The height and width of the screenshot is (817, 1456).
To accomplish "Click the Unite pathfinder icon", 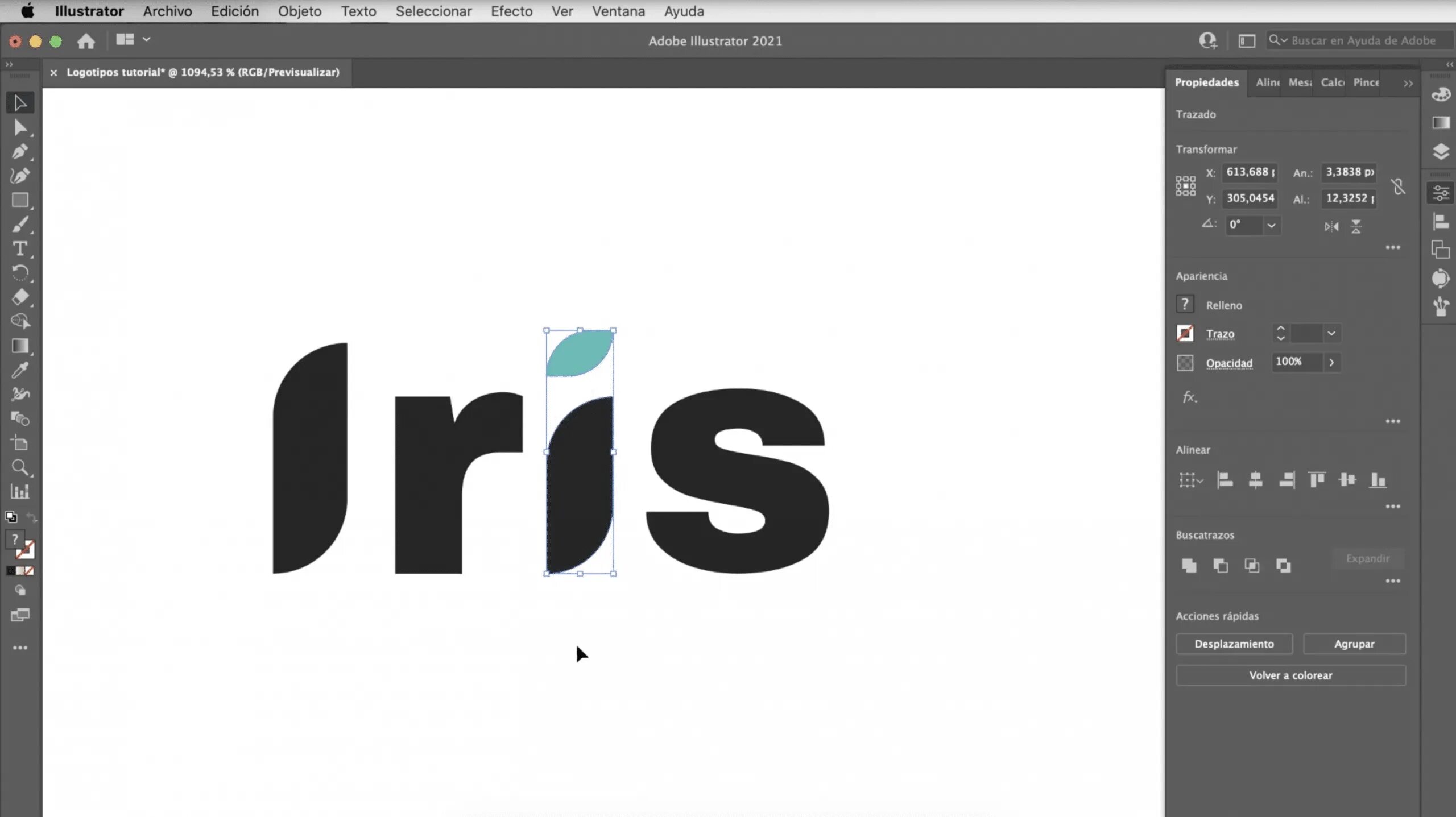I will 1189,565.
